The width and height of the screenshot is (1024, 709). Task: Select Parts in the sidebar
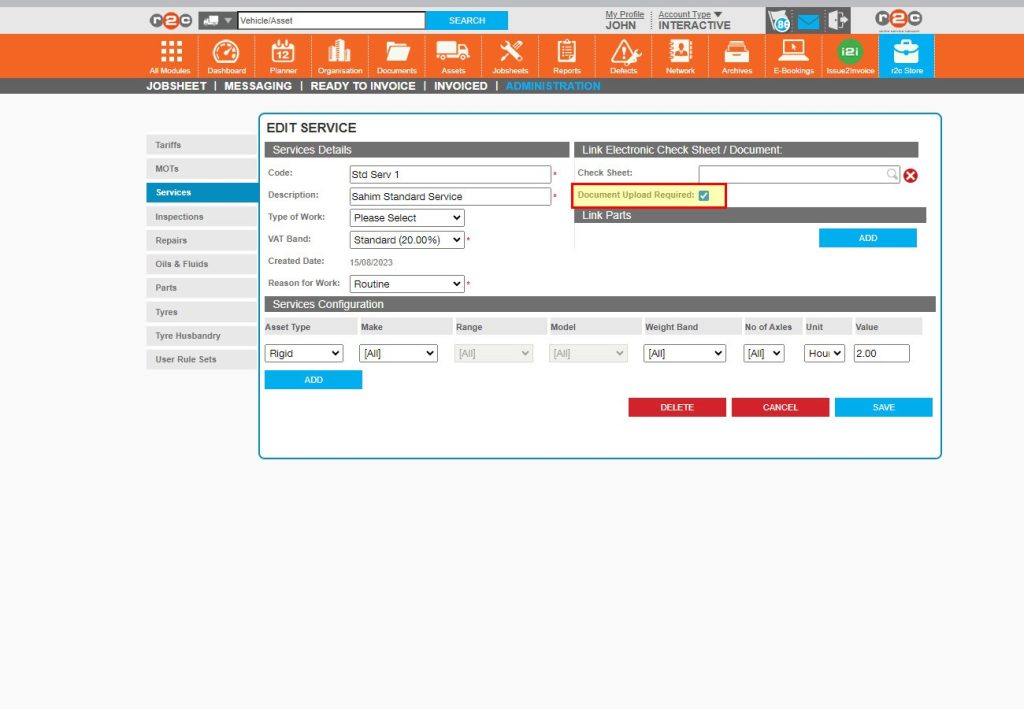202,288
